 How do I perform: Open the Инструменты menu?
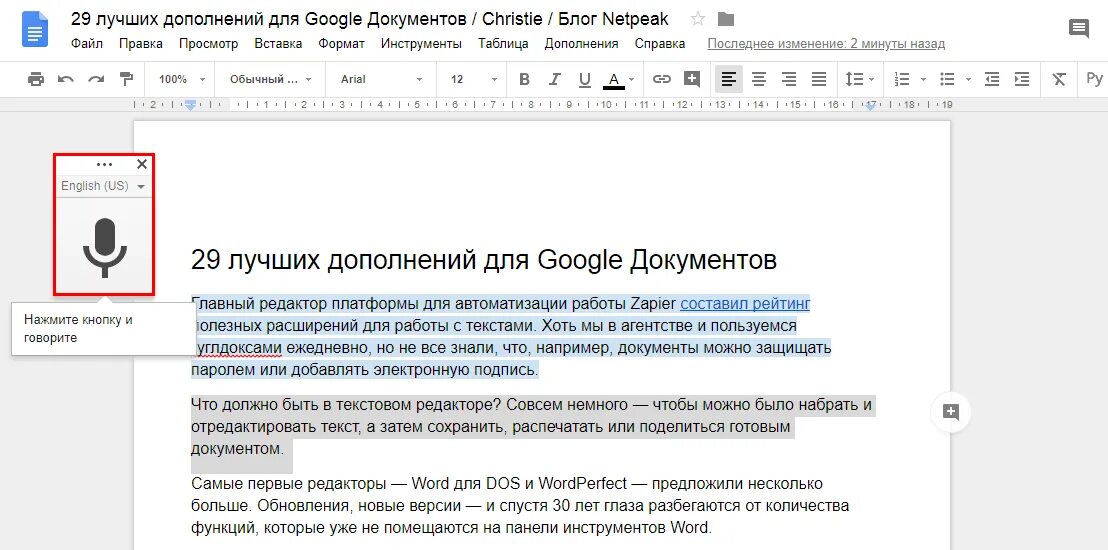tap(421, 44)
